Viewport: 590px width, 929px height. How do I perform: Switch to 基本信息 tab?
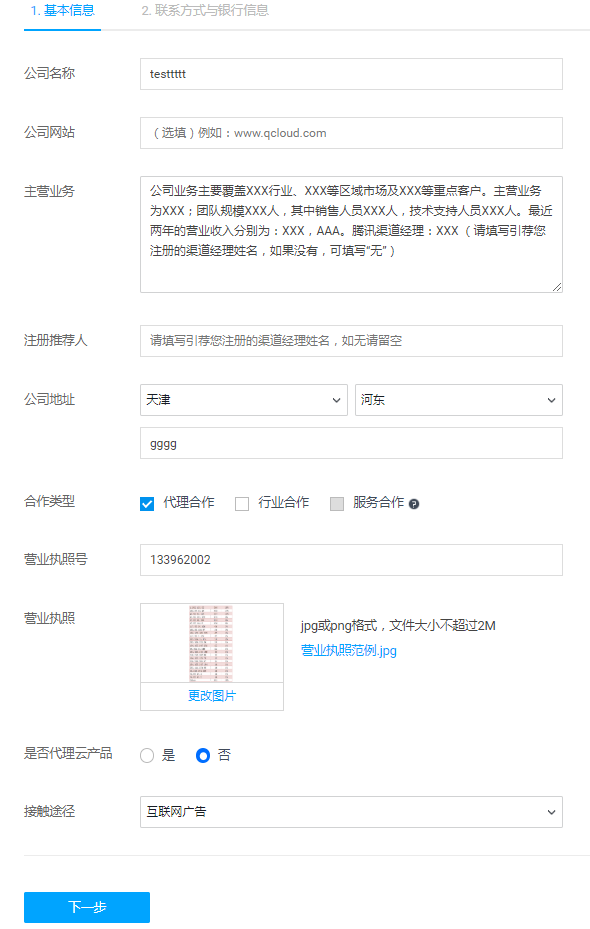coord(62,11)
